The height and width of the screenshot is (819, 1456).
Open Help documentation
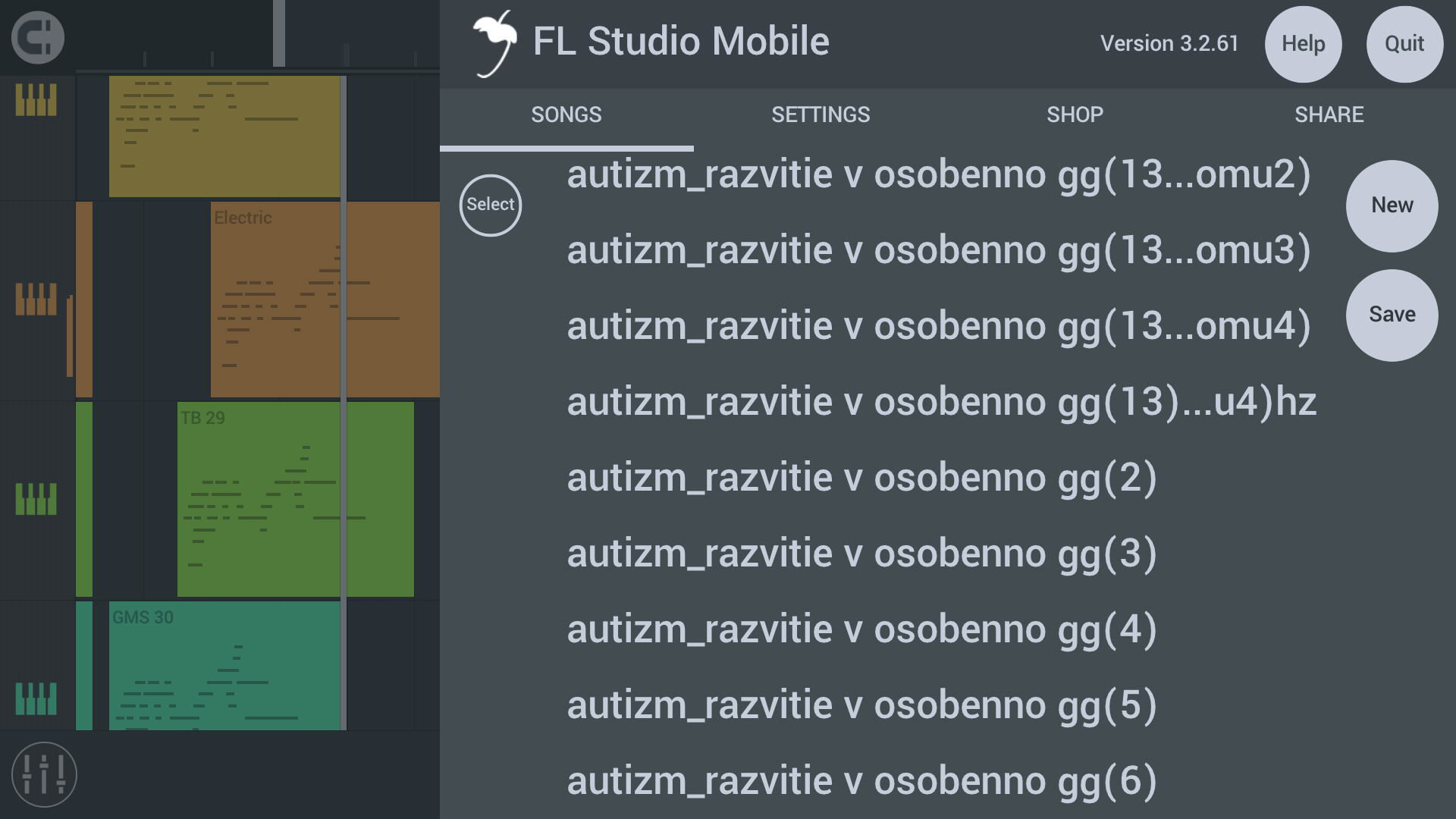click(1303, 43)
